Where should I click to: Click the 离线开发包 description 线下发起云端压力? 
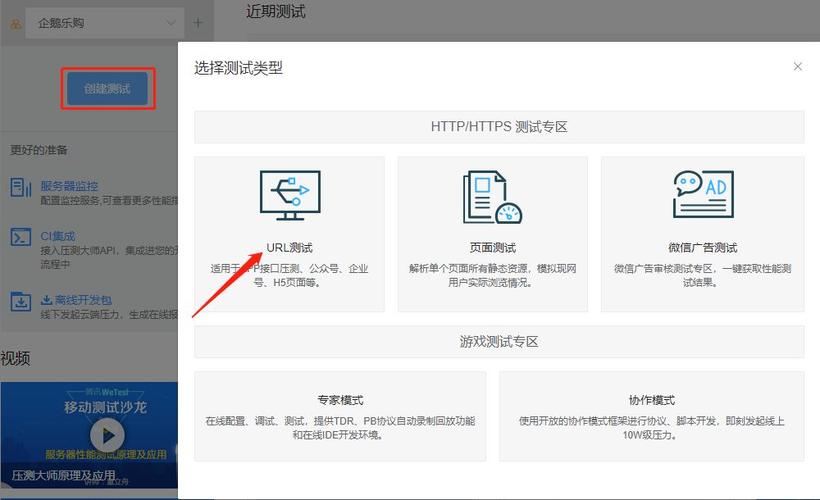tap(109, 314)
